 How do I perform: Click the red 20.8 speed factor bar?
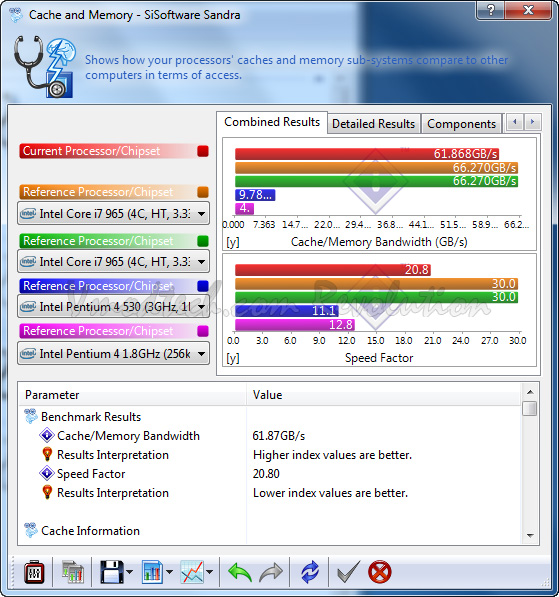tap(333, 270)
